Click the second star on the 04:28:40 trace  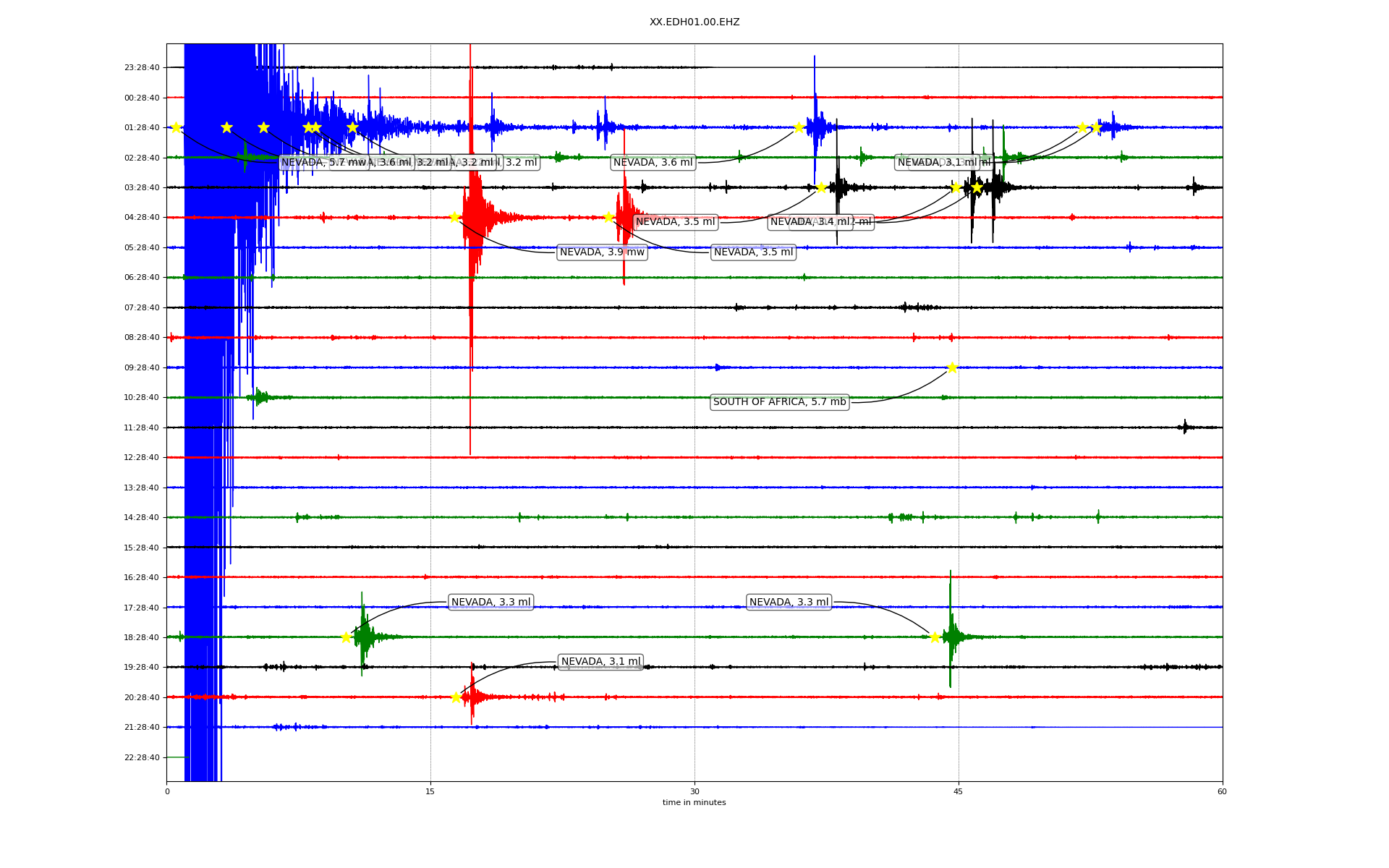pyautogui.click(x=608, y=217)
